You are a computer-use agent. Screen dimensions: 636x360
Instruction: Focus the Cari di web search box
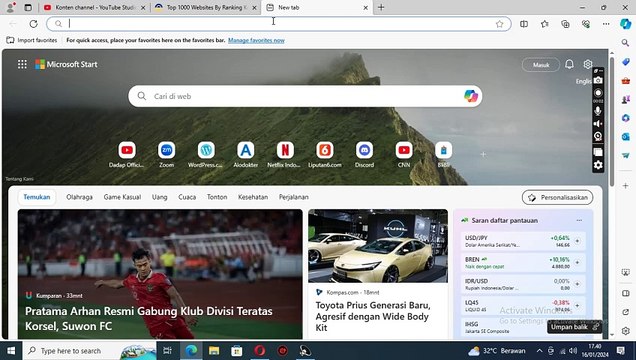(305, 96)
